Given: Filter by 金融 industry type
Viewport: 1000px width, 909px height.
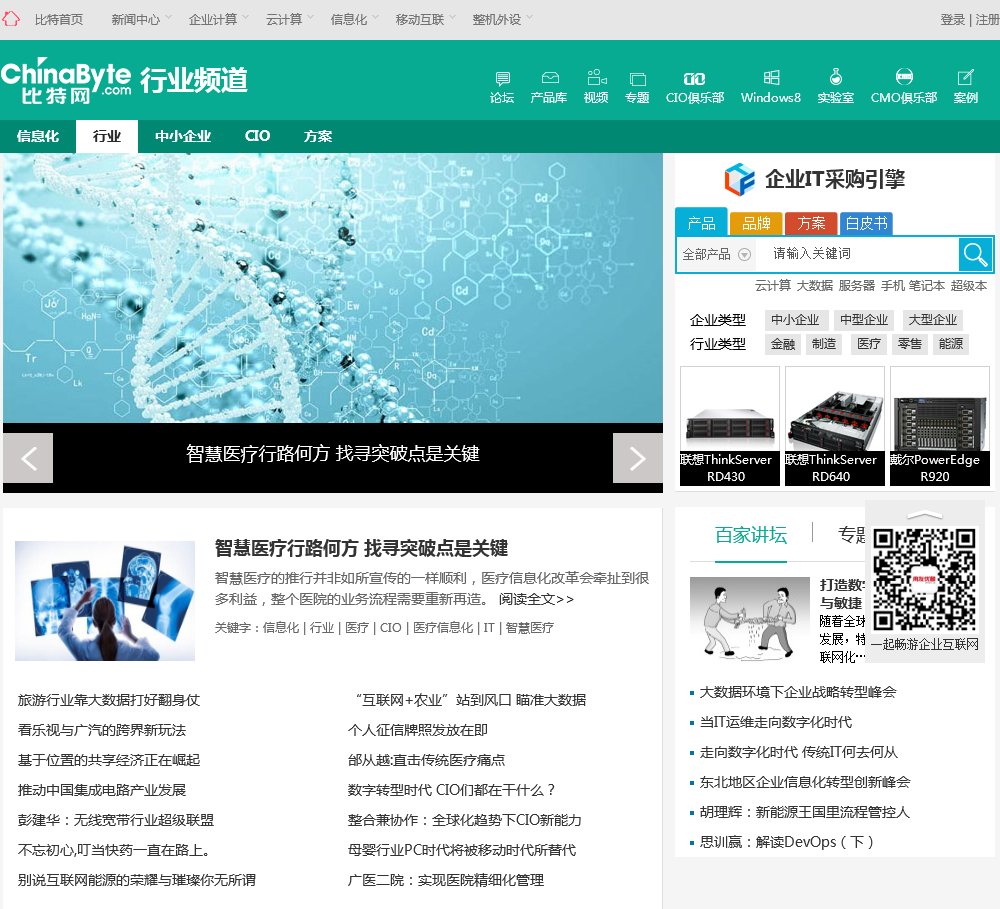Looking at the screenshot, I should click(x=783, y=344).
